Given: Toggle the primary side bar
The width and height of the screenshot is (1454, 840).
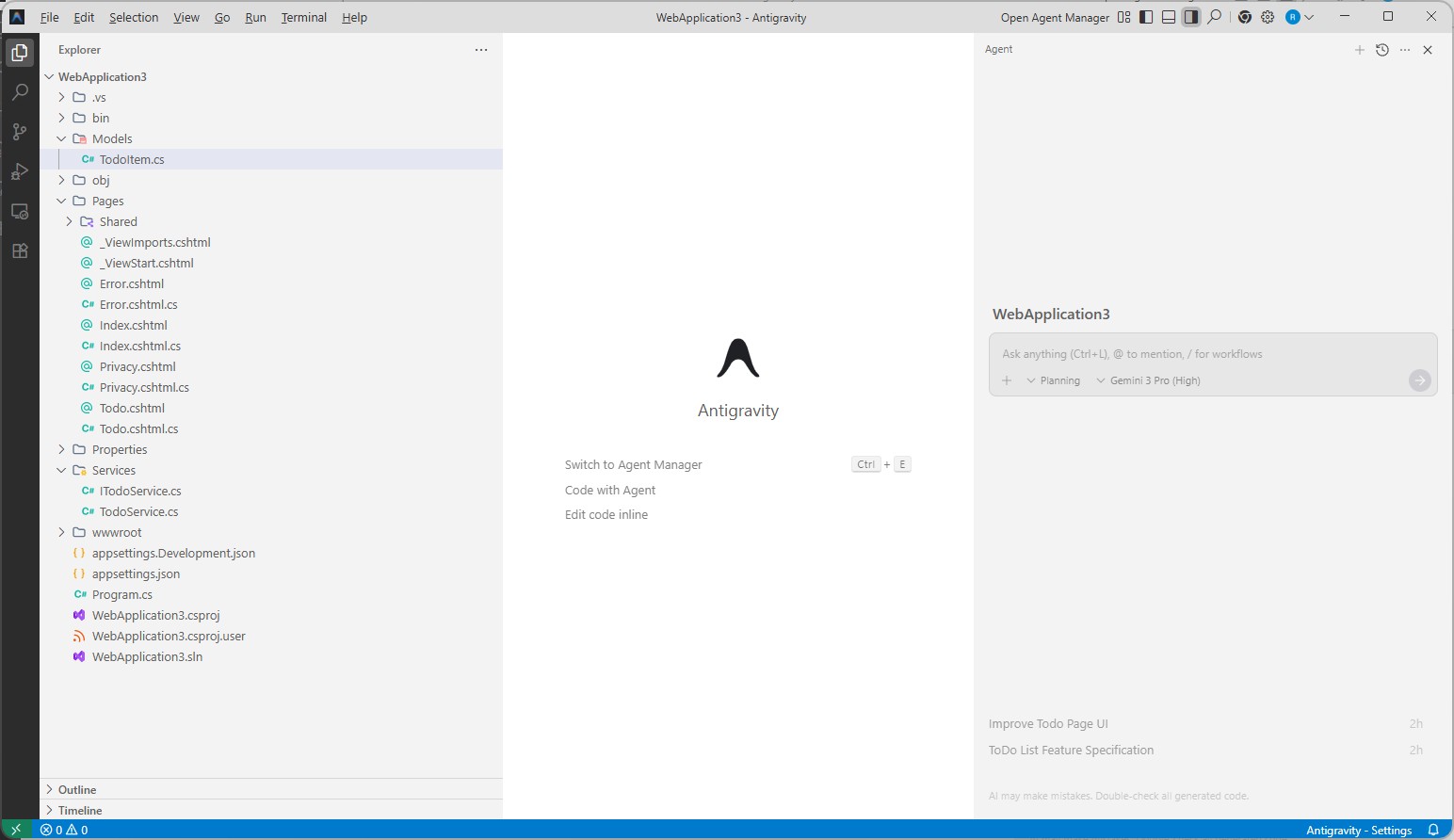Looking at the screenshot, I should pos(1146,17).
